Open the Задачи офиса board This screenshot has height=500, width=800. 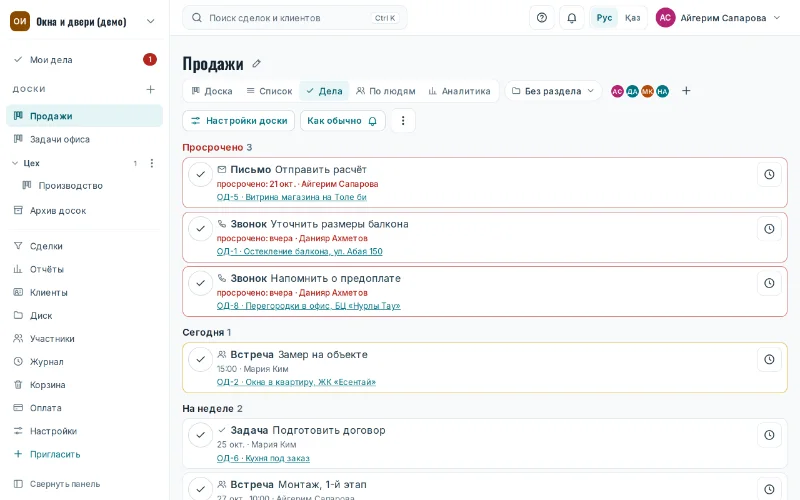(84, 139)
